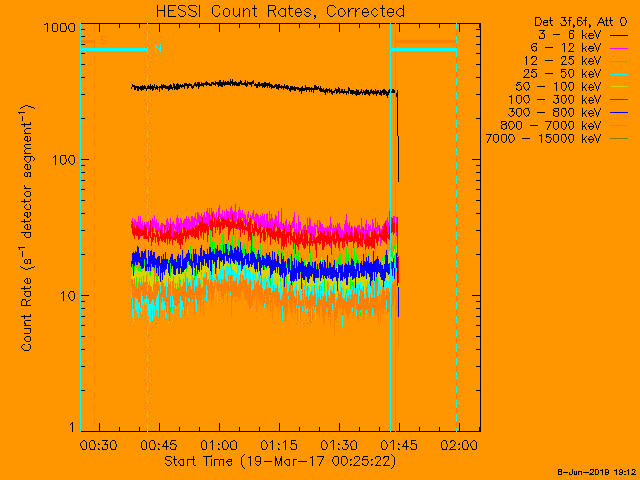Click the orange 'S' SAA marker label
This screenshot has height=480, width=640.
pos(104,40)
